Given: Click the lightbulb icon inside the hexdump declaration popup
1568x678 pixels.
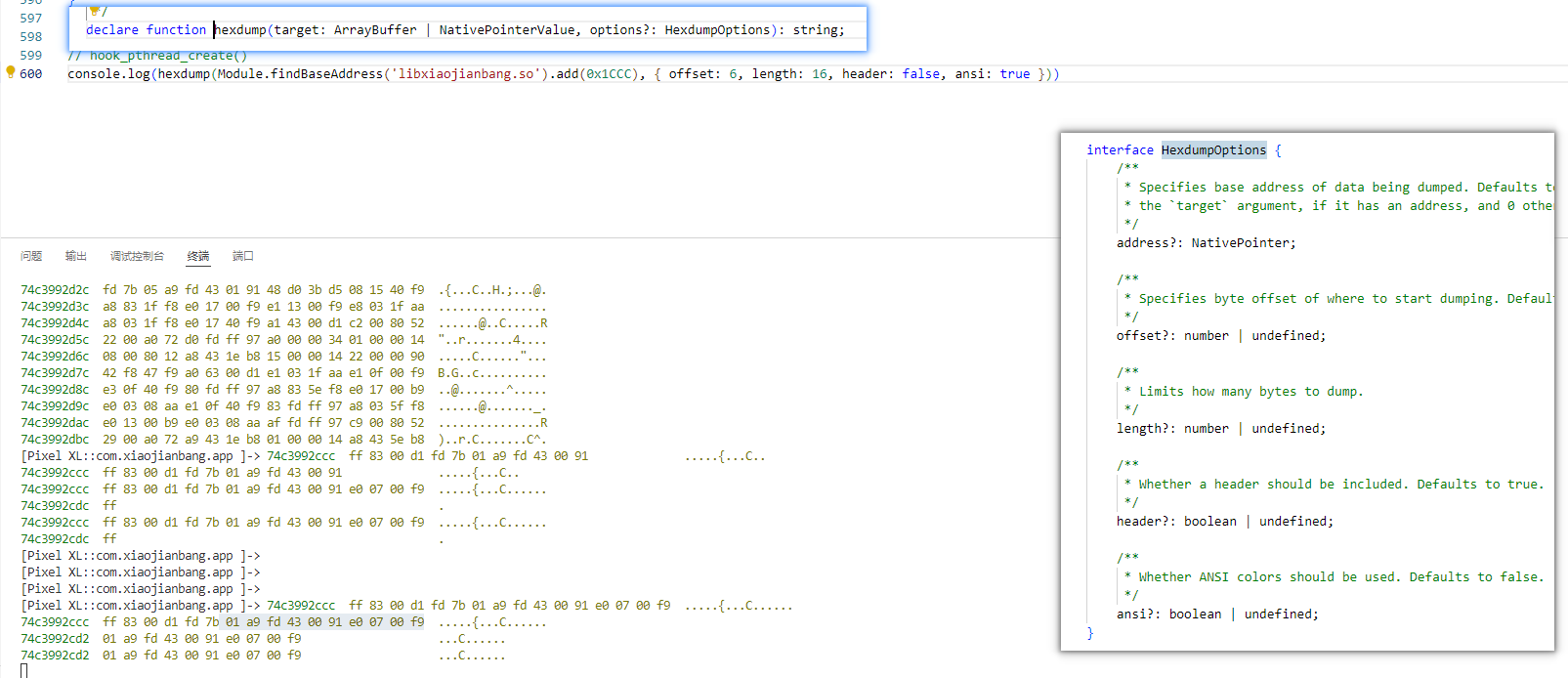Looking at the screenshot, I should pyautogui.click(x=95, y=12).
